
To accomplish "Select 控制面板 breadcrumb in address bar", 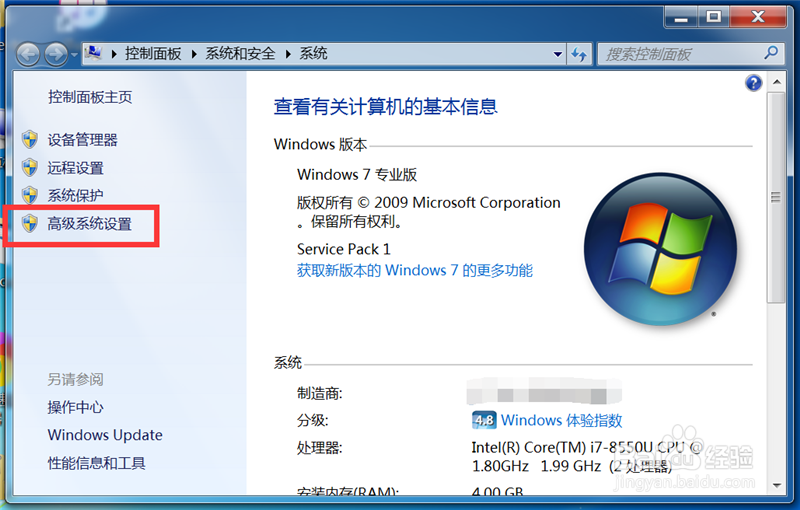I will [154, 53].
